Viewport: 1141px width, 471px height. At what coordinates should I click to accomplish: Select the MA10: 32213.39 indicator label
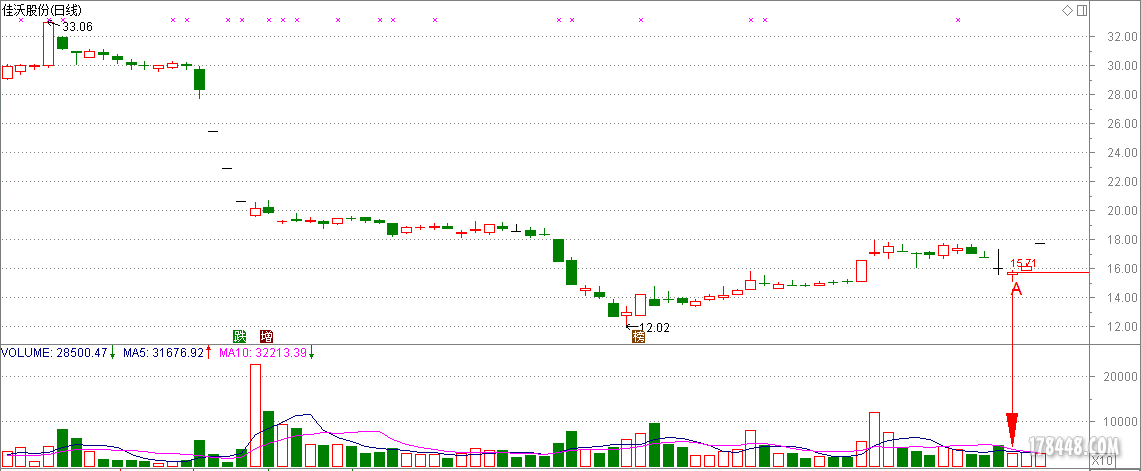263,352
